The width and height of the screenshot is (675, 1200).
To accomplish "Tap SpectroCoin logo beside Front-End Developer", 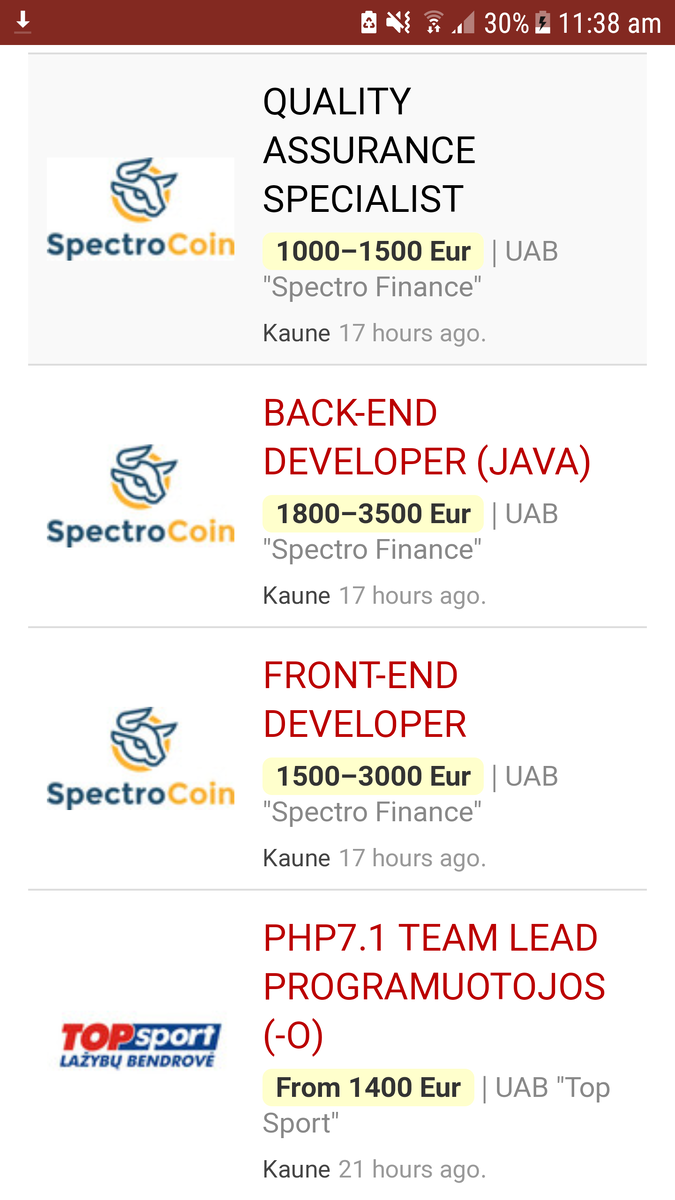I will [140, 758].
